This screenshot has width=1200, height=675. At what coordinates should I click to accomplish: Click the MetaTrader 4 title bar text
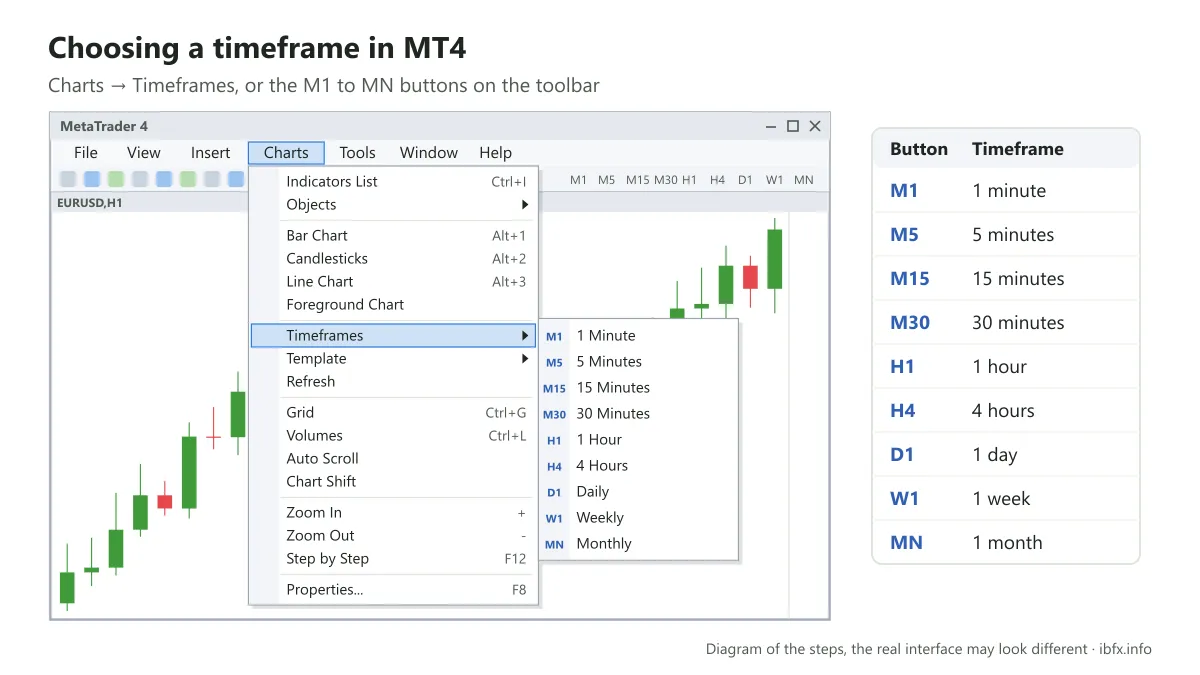[x=104, y=126]
